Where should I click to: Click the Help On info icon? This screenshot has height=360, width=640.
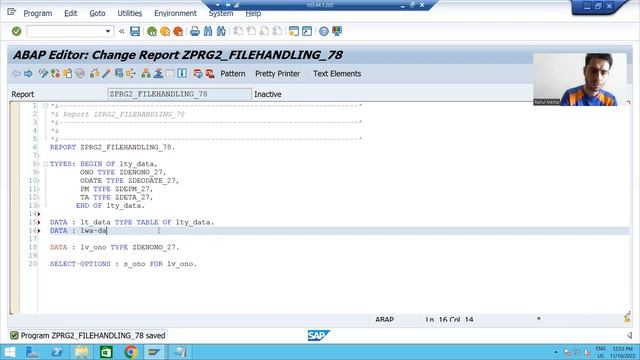pyautogui.click(x=182, y=73)
